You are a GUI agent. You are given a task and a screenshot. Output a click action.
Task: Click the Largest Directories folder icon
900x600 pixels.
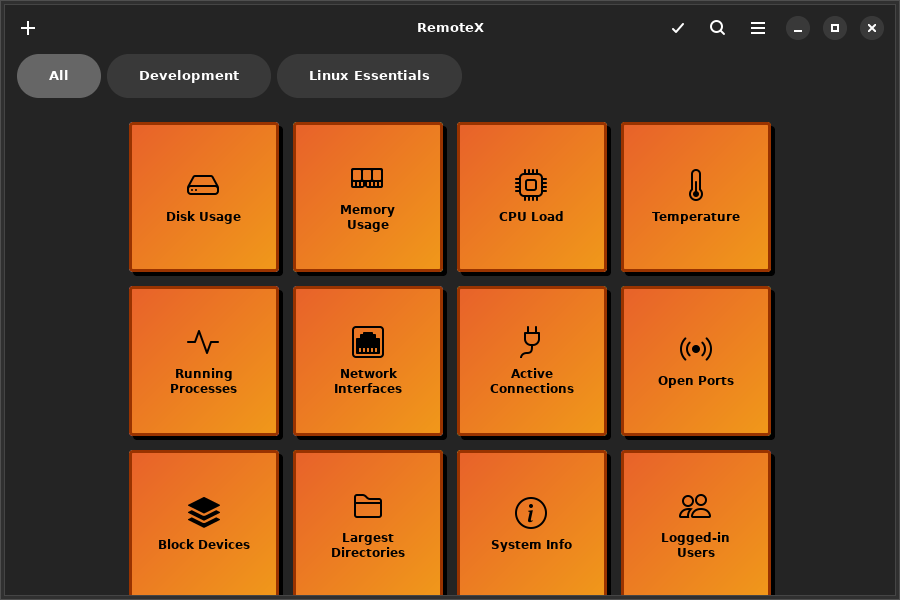click(x=367, y=506)
